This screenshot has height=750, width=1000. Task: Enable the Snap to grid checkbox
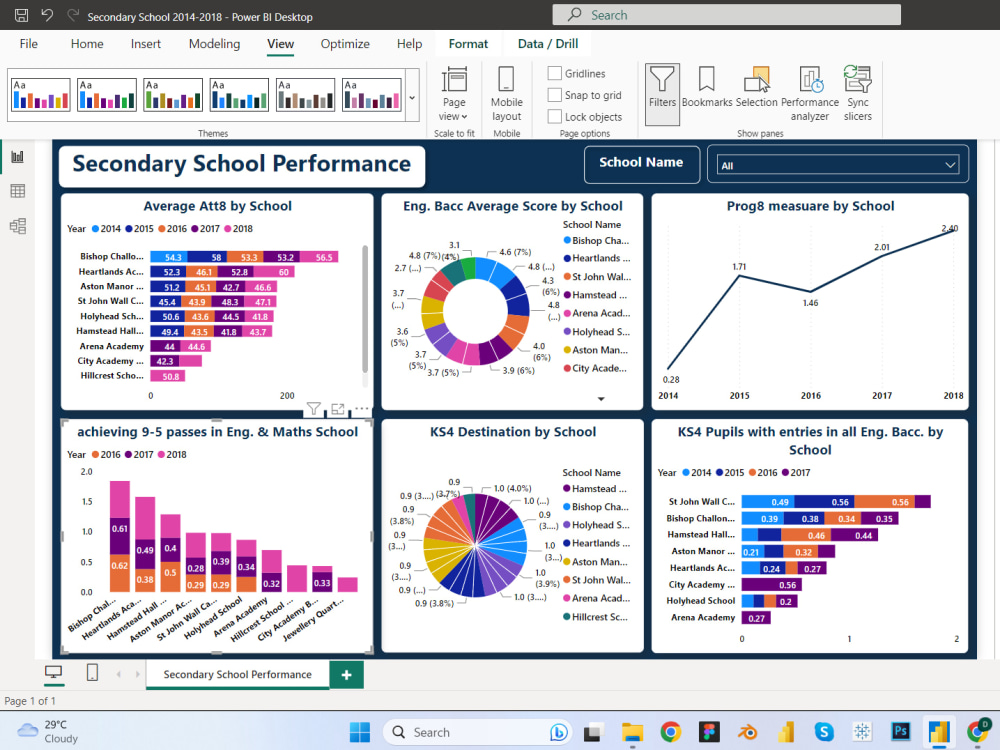point(555,95)
